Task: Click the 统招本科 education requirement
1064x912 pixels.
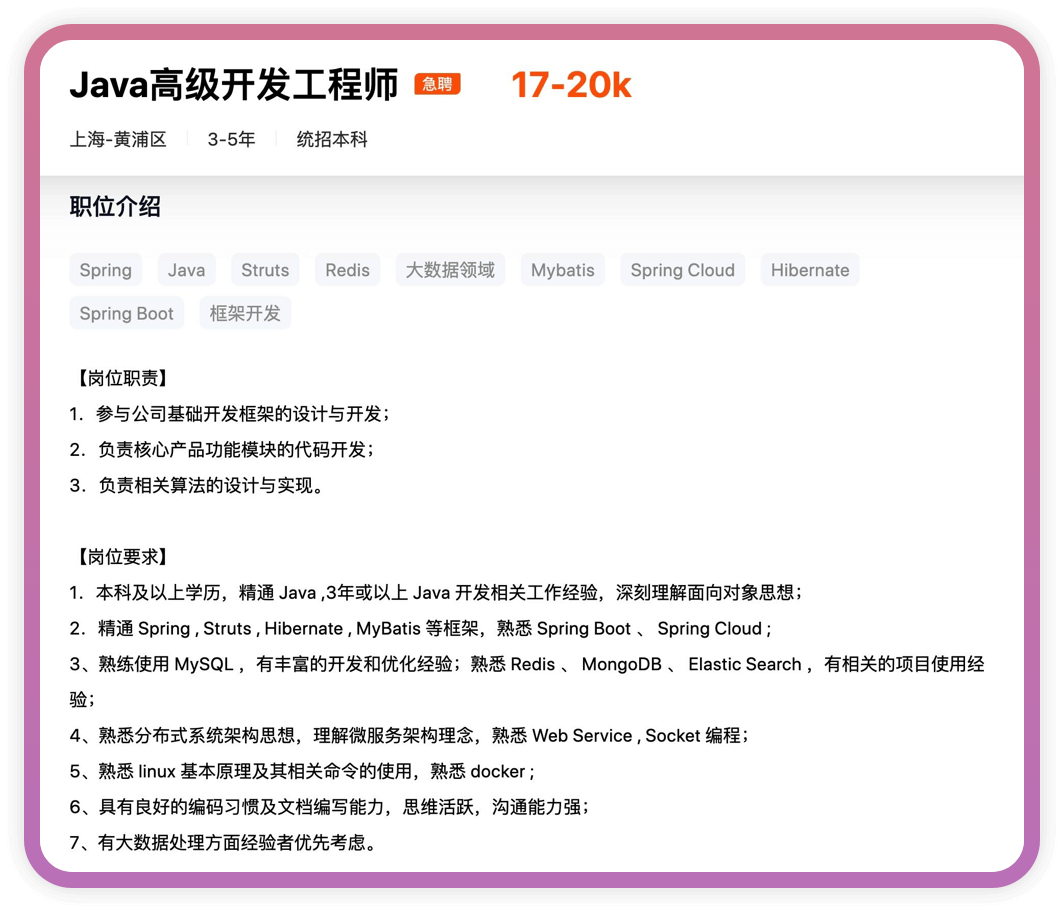Action: pos(332,139)
